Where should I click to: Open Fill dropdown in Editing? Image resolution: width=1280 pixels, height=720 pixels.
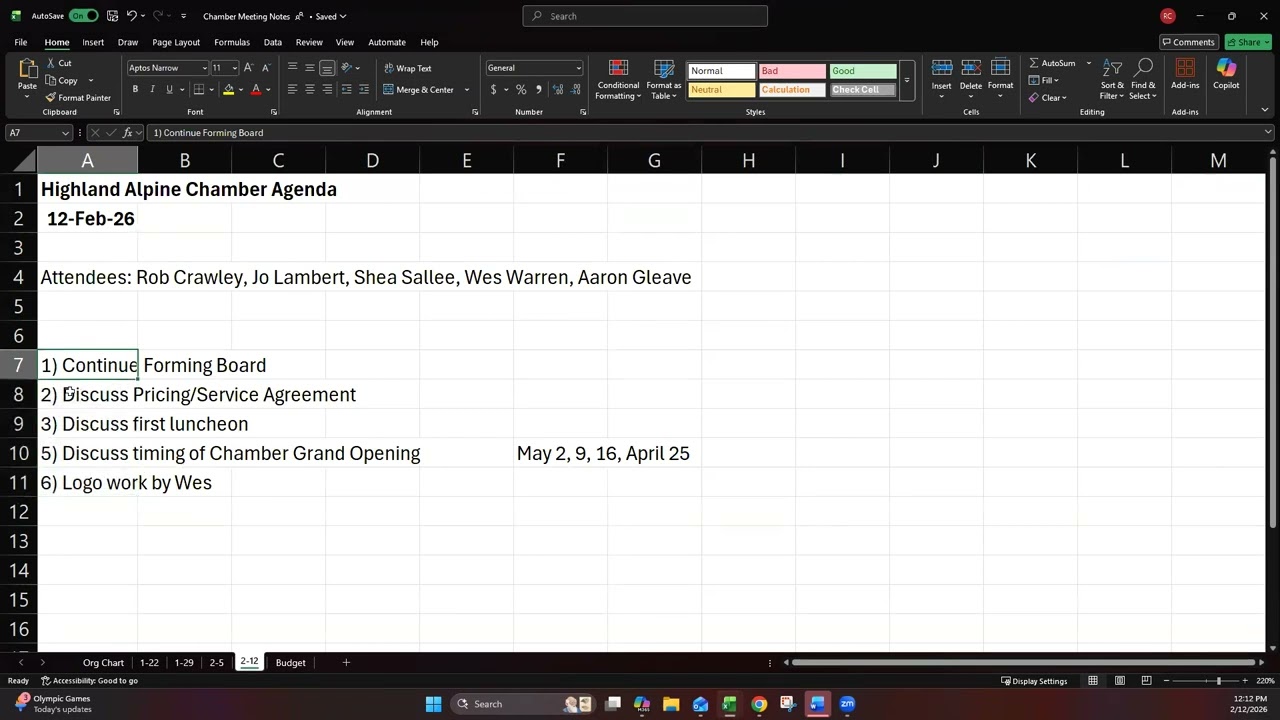(x=1044, y=80)
